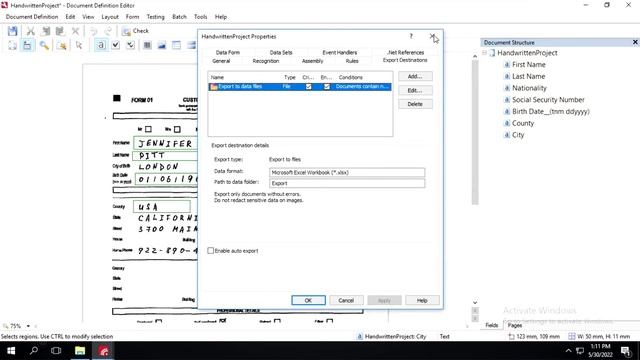
Task: Show hidden system tray icons
Action: coord(568,351)
